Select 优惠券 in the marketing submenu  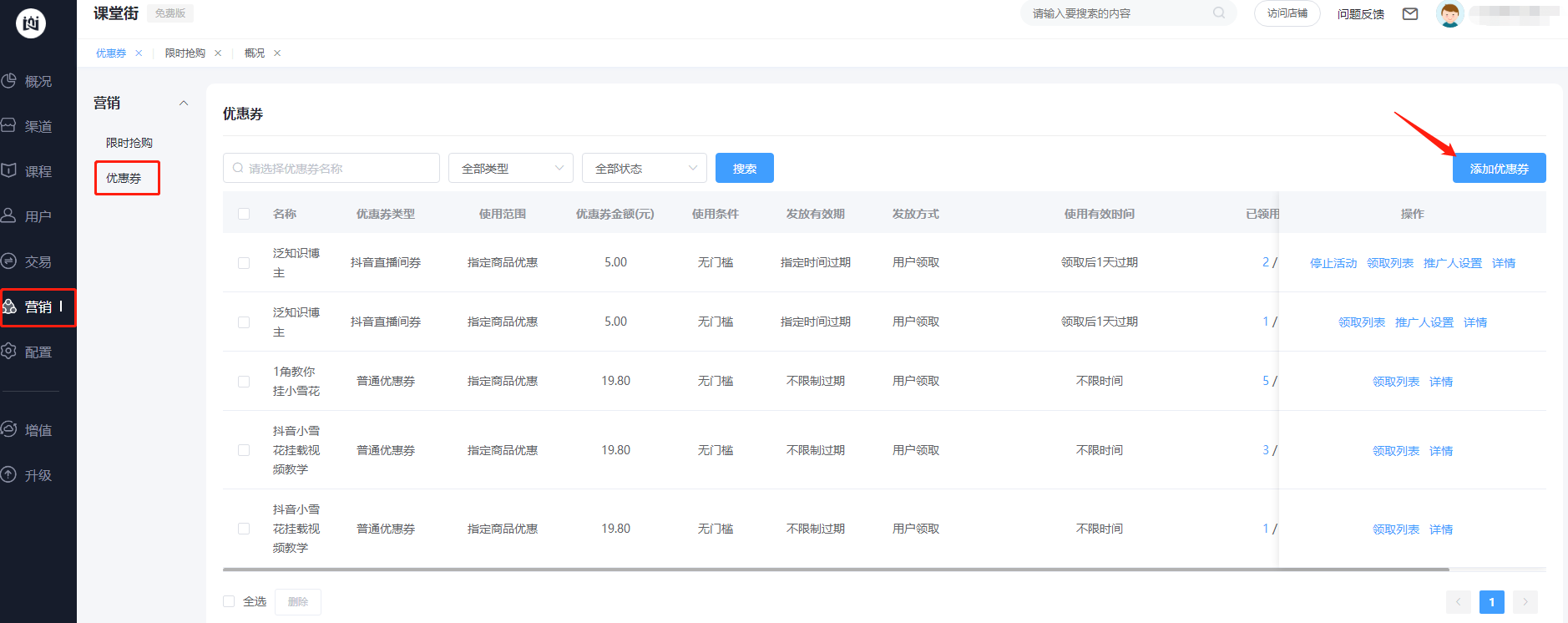(x=124, y=178)
